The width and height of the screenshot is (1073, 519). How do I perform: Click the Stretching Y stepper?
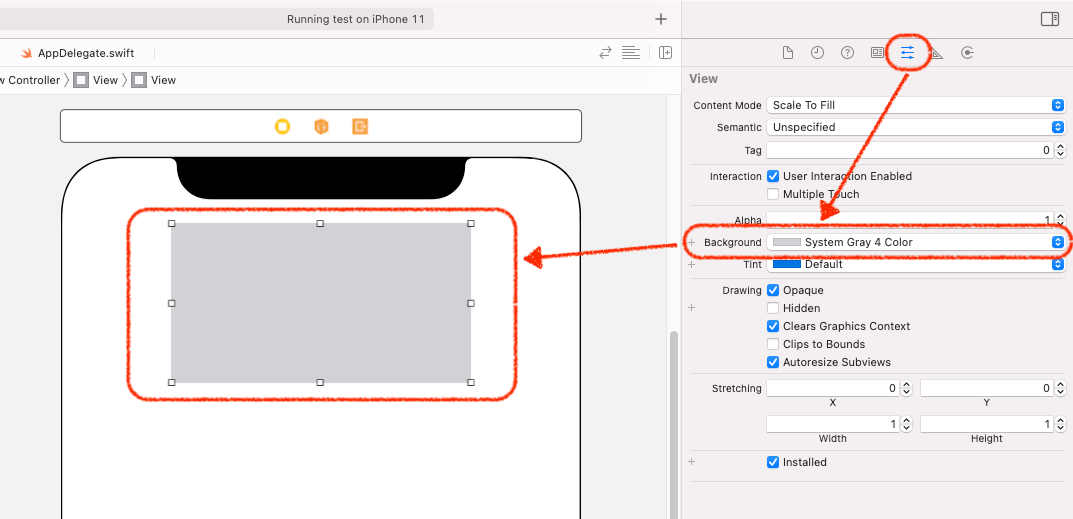point(1060,388)
